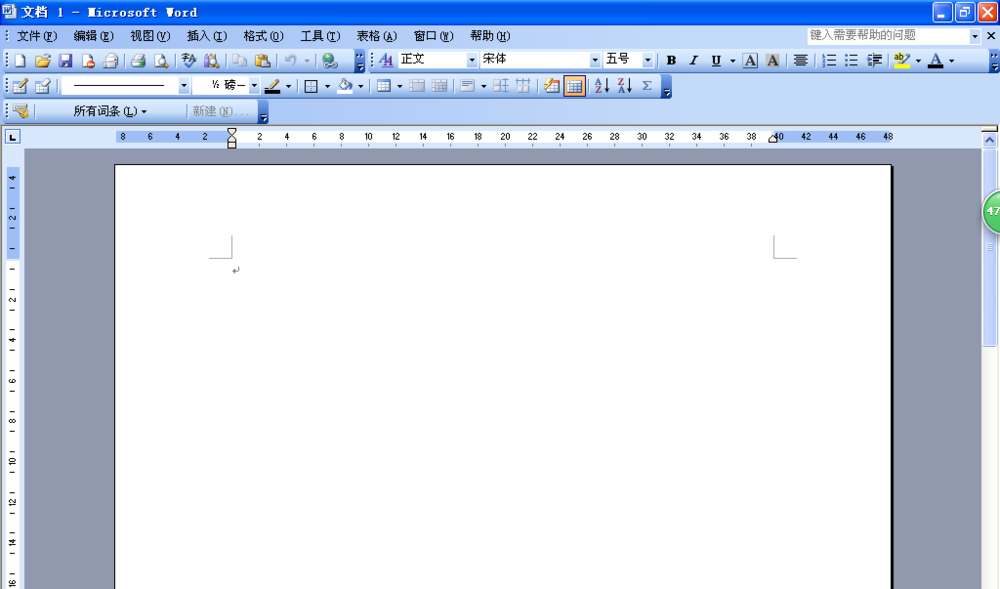Click the tab stop selector L button
Screen dimensions: 1000x589
12,136
